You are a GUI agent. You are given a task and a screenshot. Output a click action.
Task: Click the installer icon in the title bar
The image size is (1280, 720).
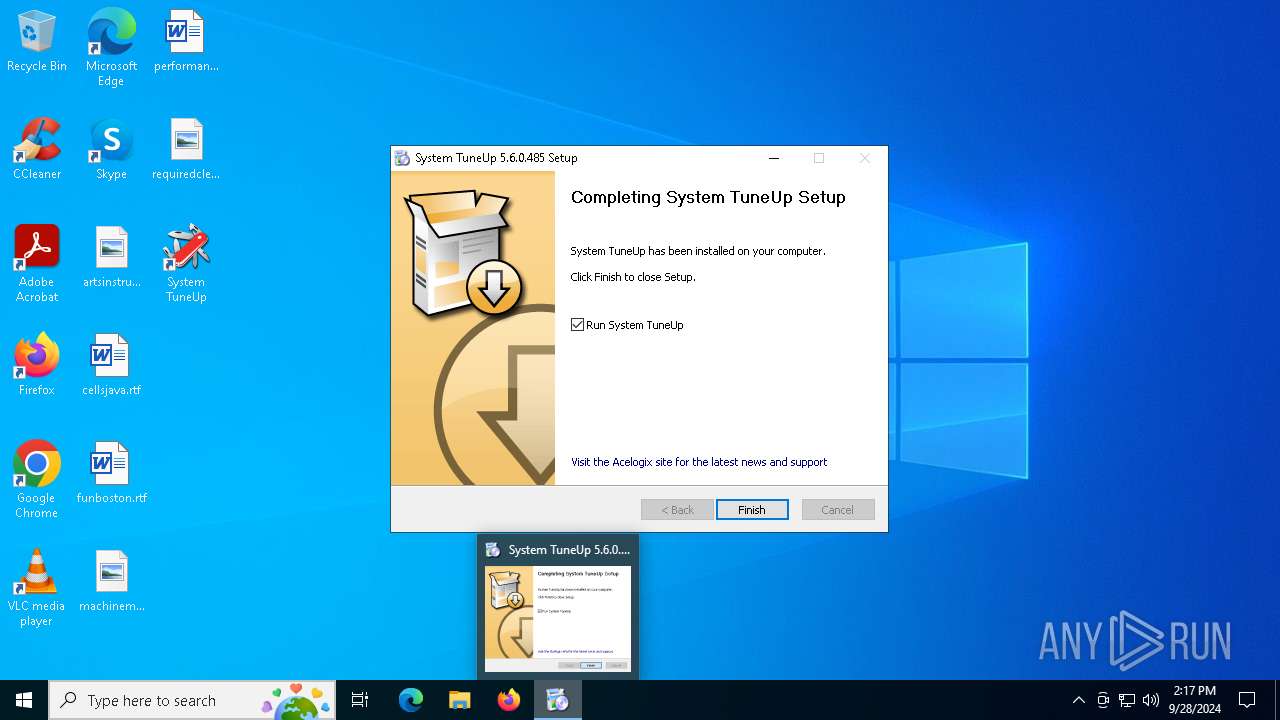pyautogui.click(x=402, y=158)
